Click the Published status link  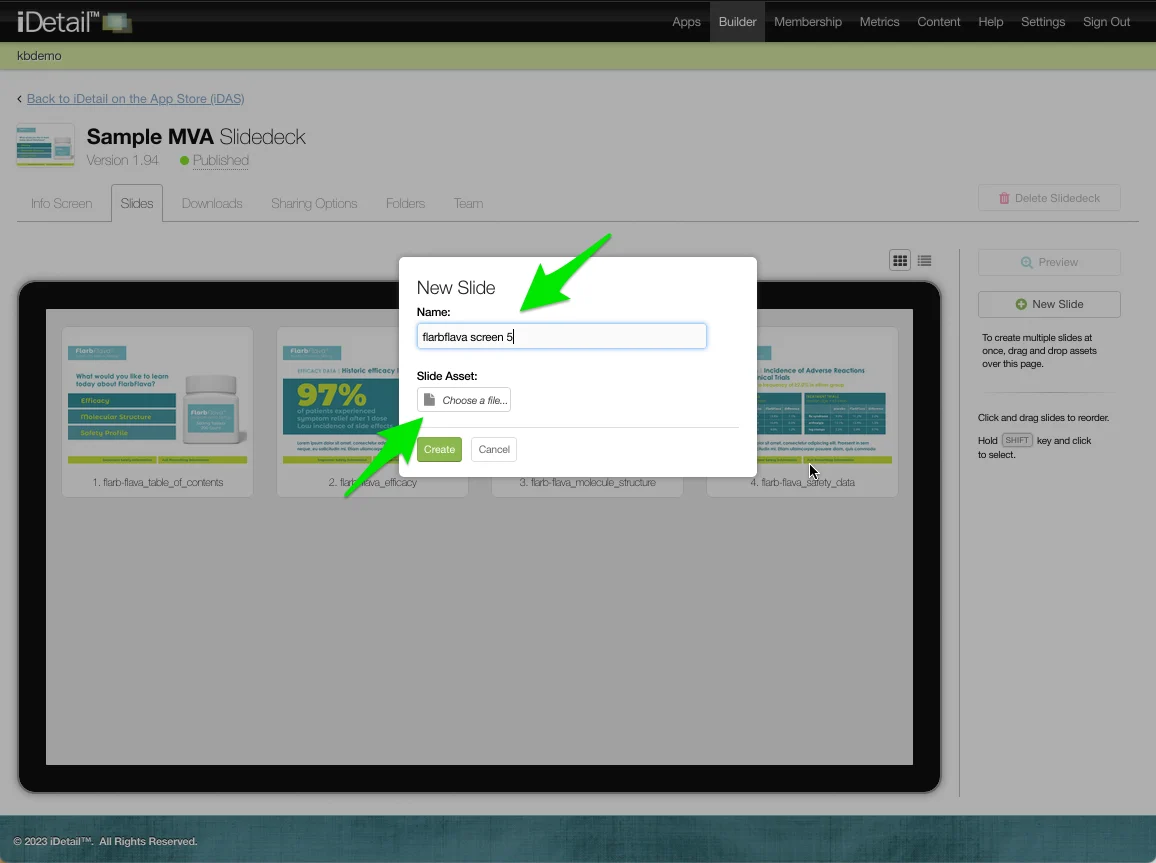tap(220, 161)
